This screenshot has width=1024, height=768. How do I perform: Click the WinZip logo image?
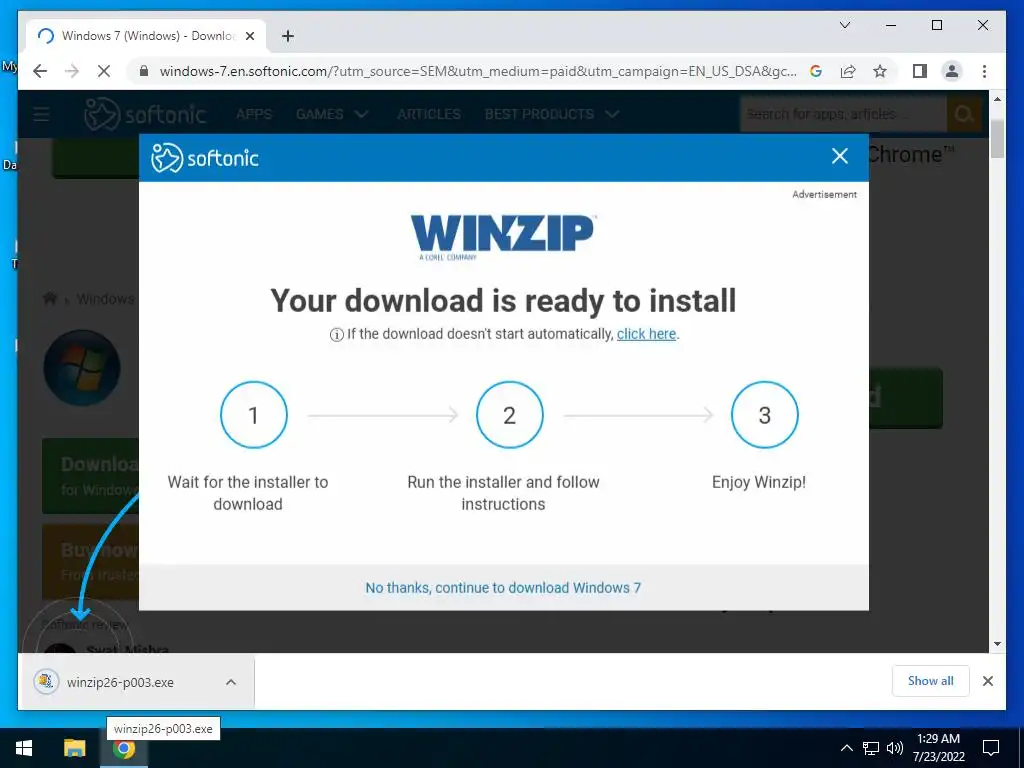click(503, 236)
